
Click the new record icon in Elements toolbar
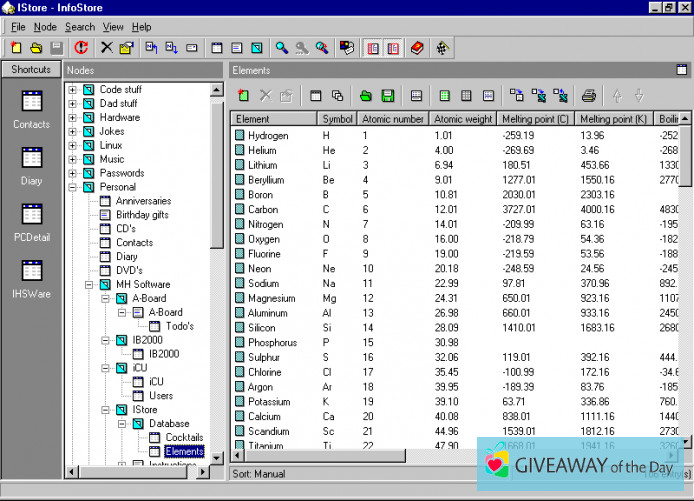point(243,95)
